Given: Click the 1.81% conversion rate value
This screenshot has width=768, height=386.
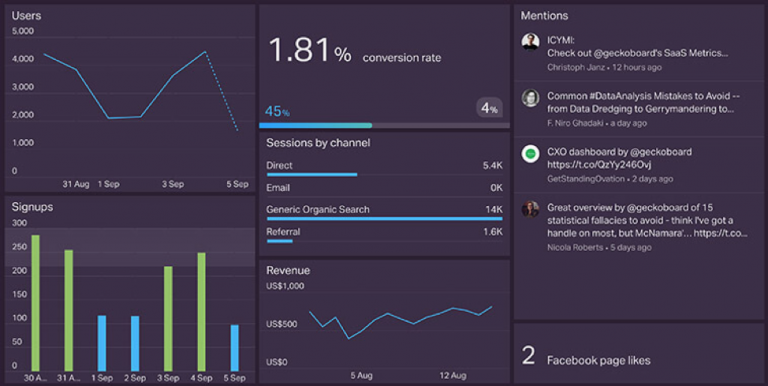Looking at the screenshot, I should 310,50.
